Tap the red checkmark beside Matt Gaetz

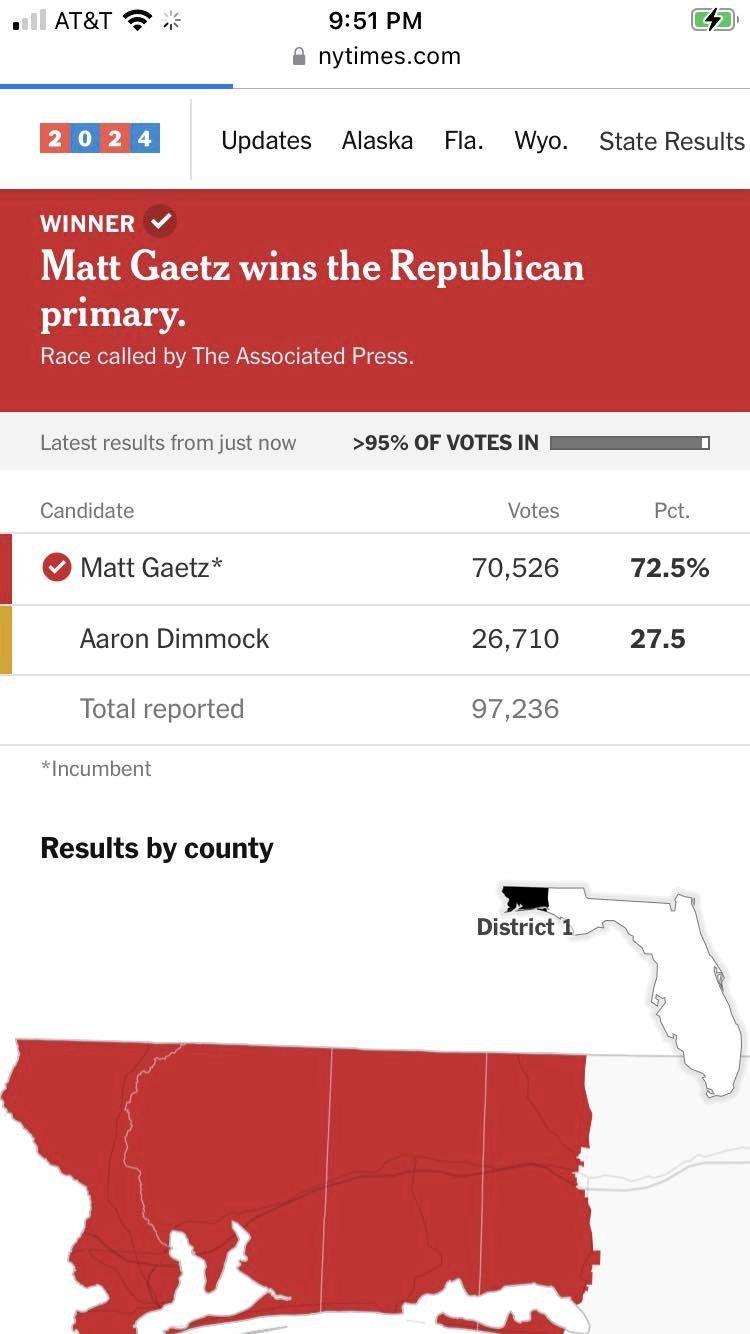click(57, 568)
